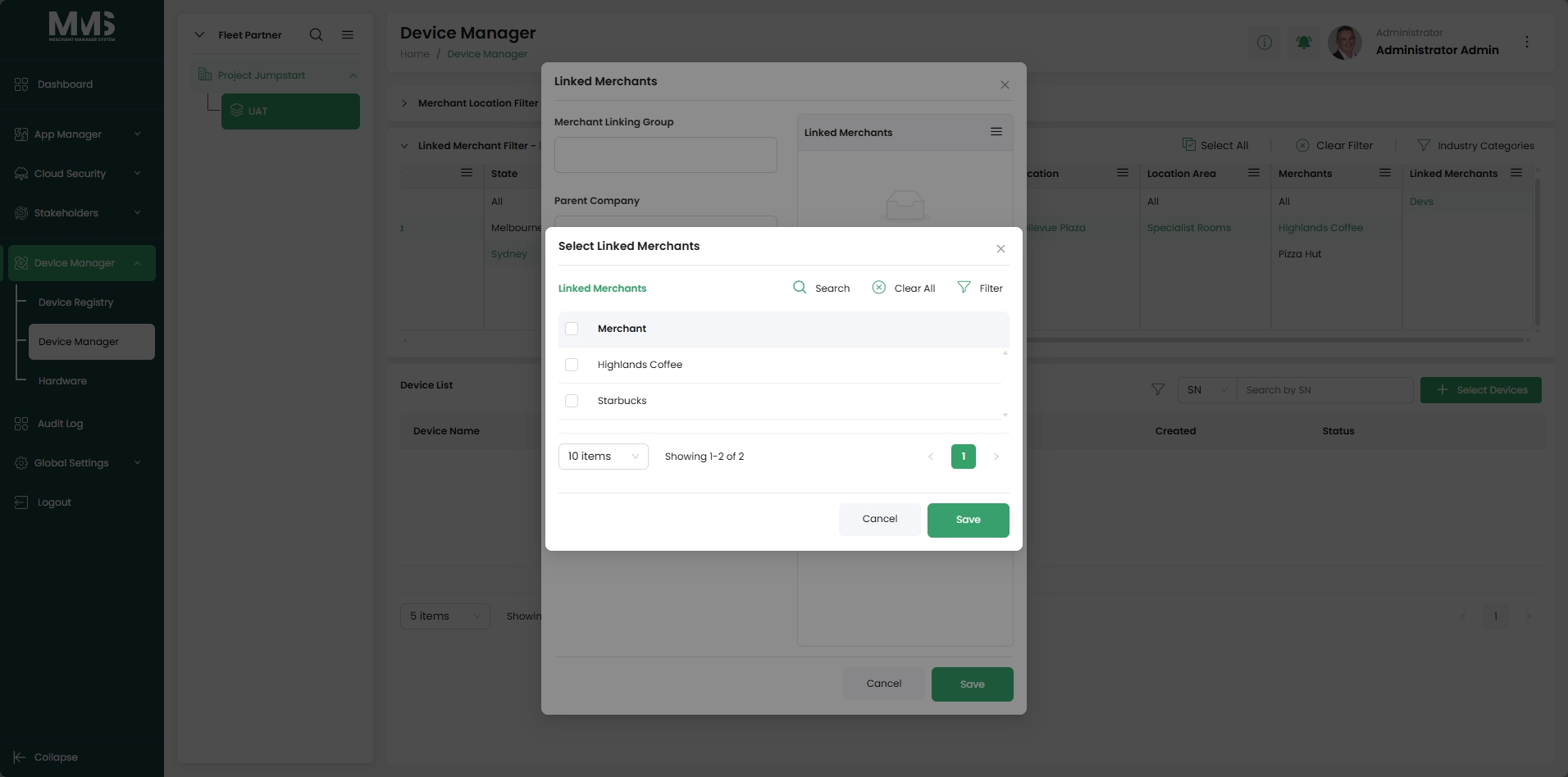Viewport: 1568px width, 777px height.
Task: Select Device Manager submenu item
Action: (92, 342)
